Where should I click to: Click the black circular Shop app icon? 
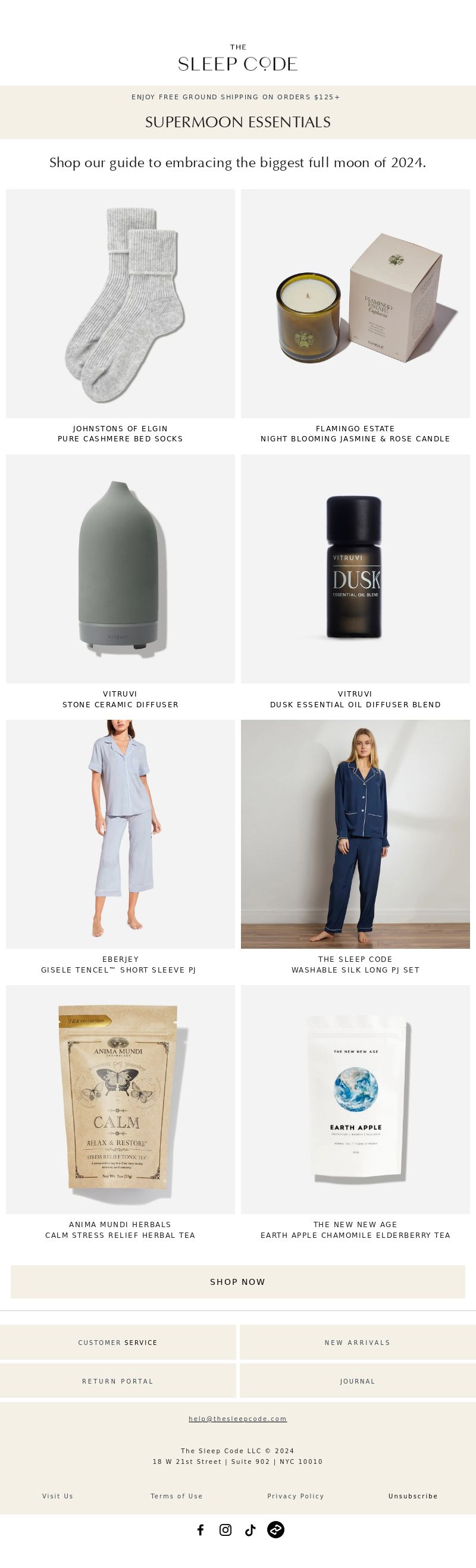275,1530
